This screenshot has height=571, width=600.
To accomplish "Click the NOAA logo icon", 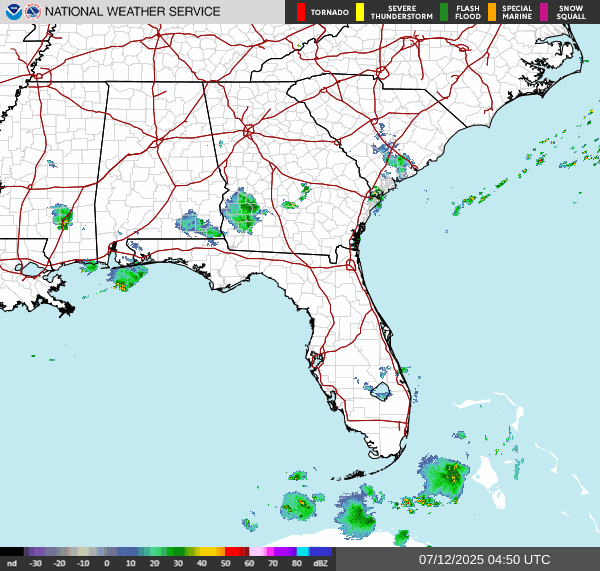I will (14, 12).
